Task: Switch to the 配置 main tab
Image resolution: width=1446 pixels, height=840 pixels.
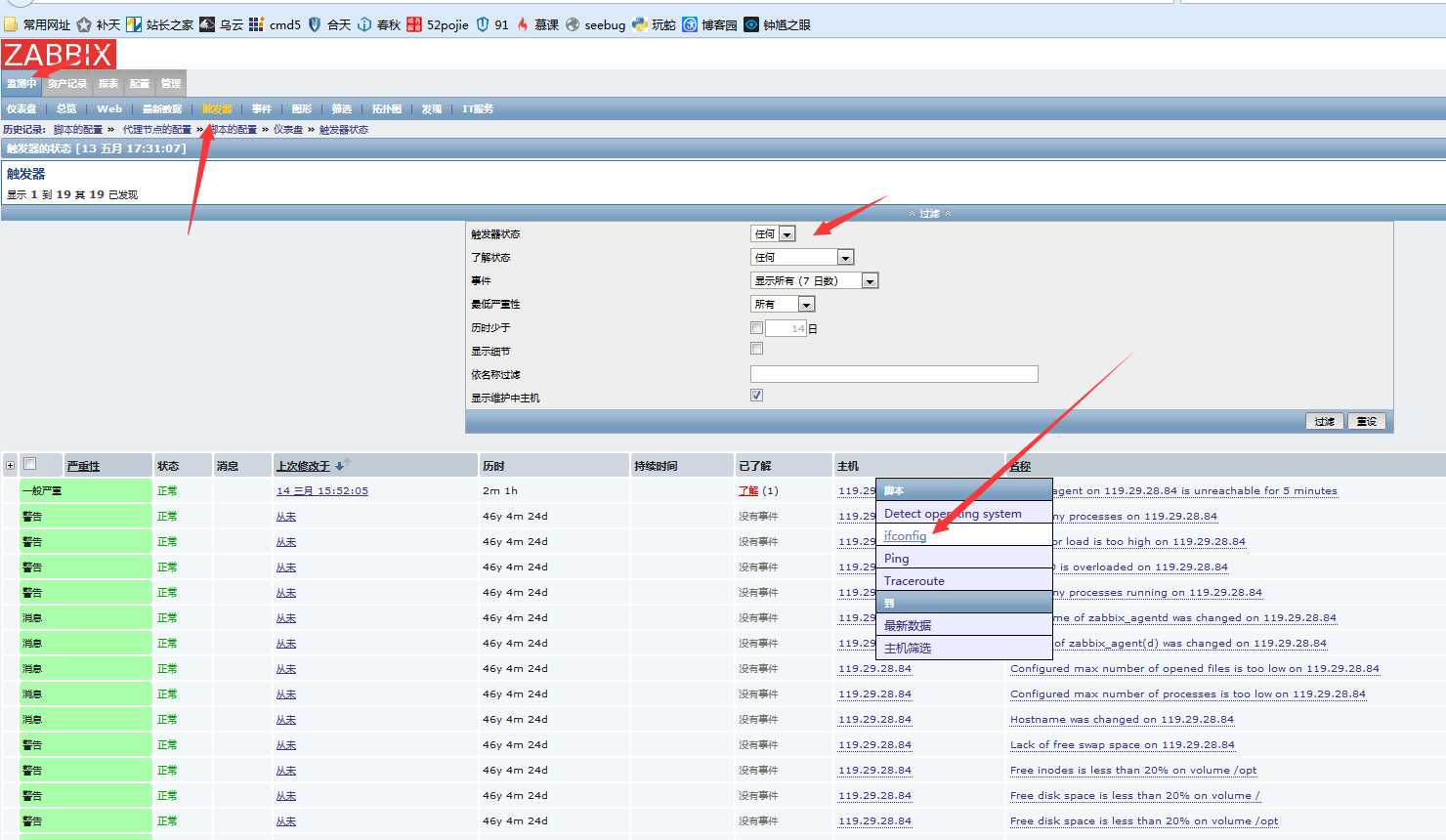Action: (140, 83)
